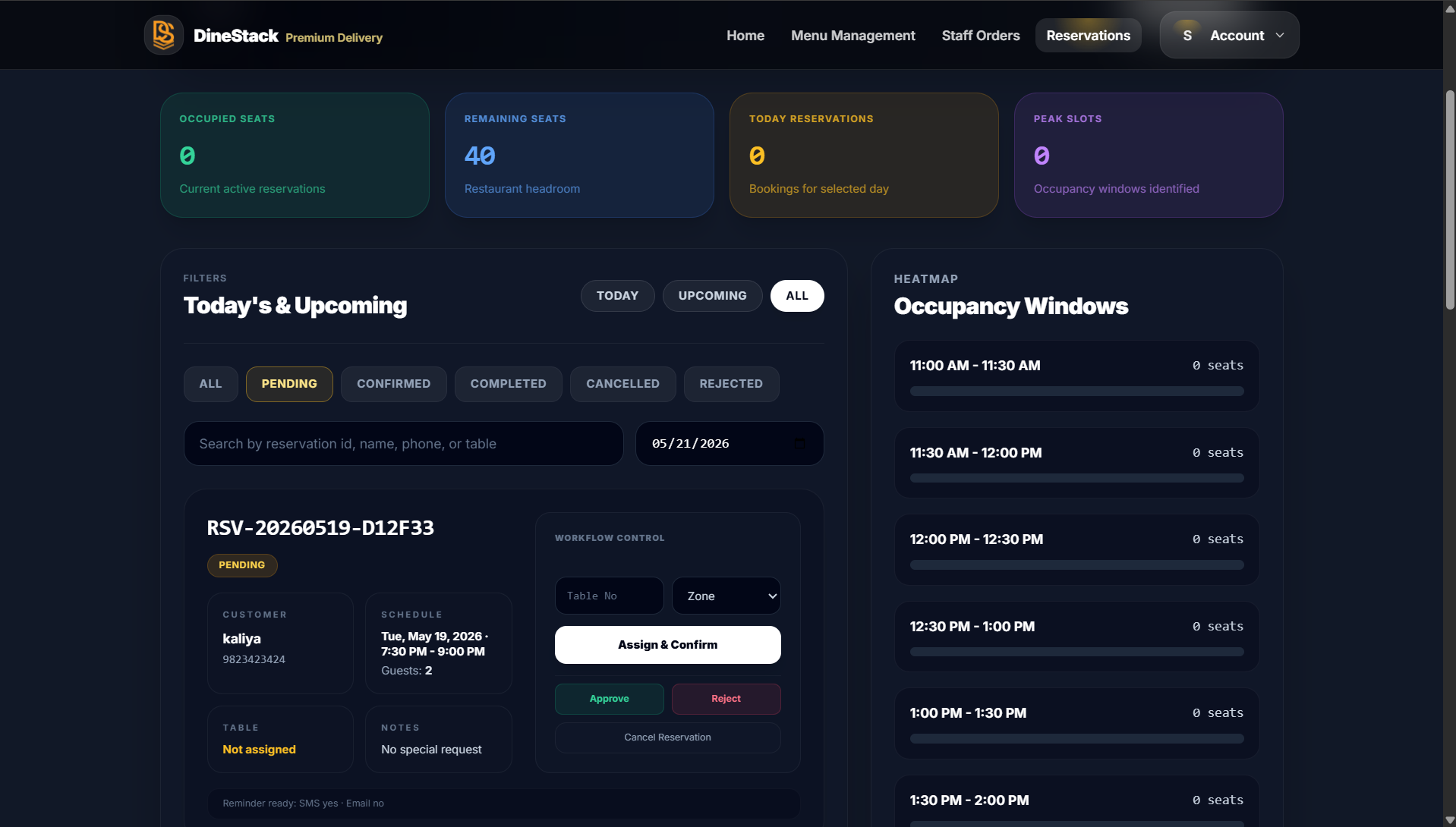Click the 12:30 PM - 1:00 PM window row
Screen dimensions: 1456x827
point(1076,637)
